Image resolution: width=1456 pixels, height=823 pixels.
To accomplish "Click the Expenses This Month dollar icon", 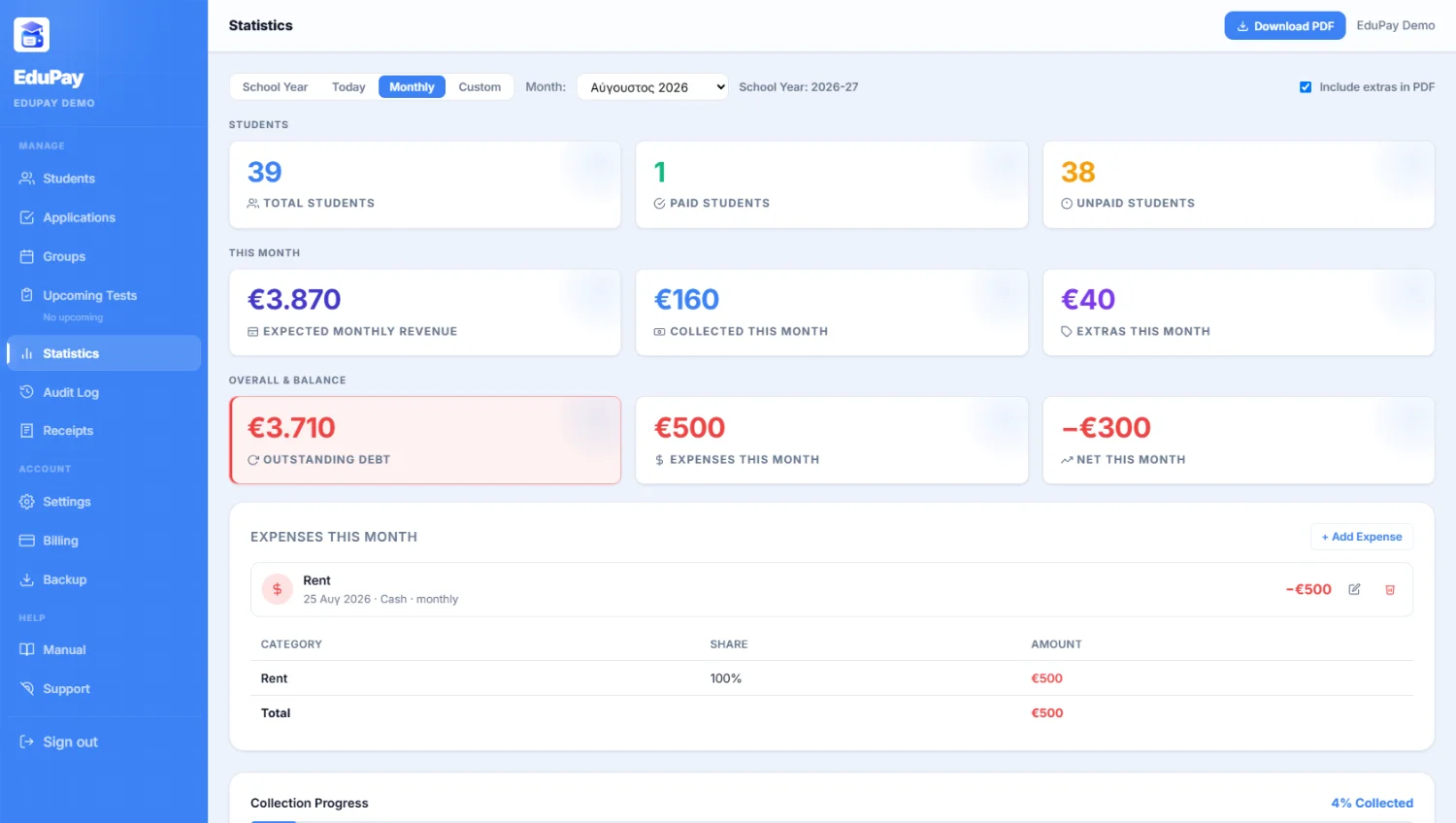I will click(x=660, y=460).
